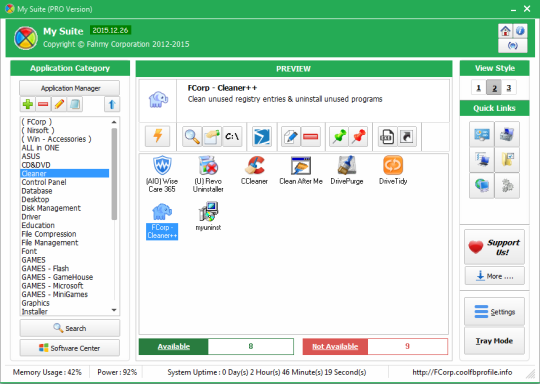Run app with the lightning bolt icon

click(x=158, y=136)
